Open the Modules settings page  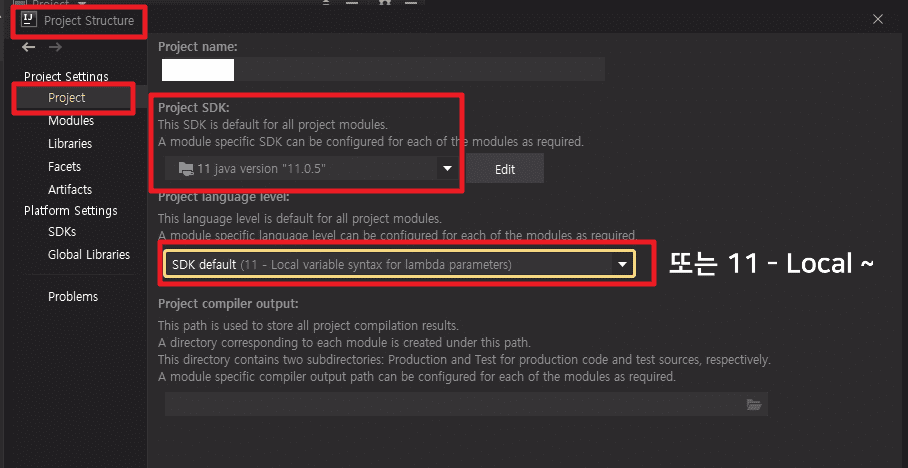(x=71, y=120)
